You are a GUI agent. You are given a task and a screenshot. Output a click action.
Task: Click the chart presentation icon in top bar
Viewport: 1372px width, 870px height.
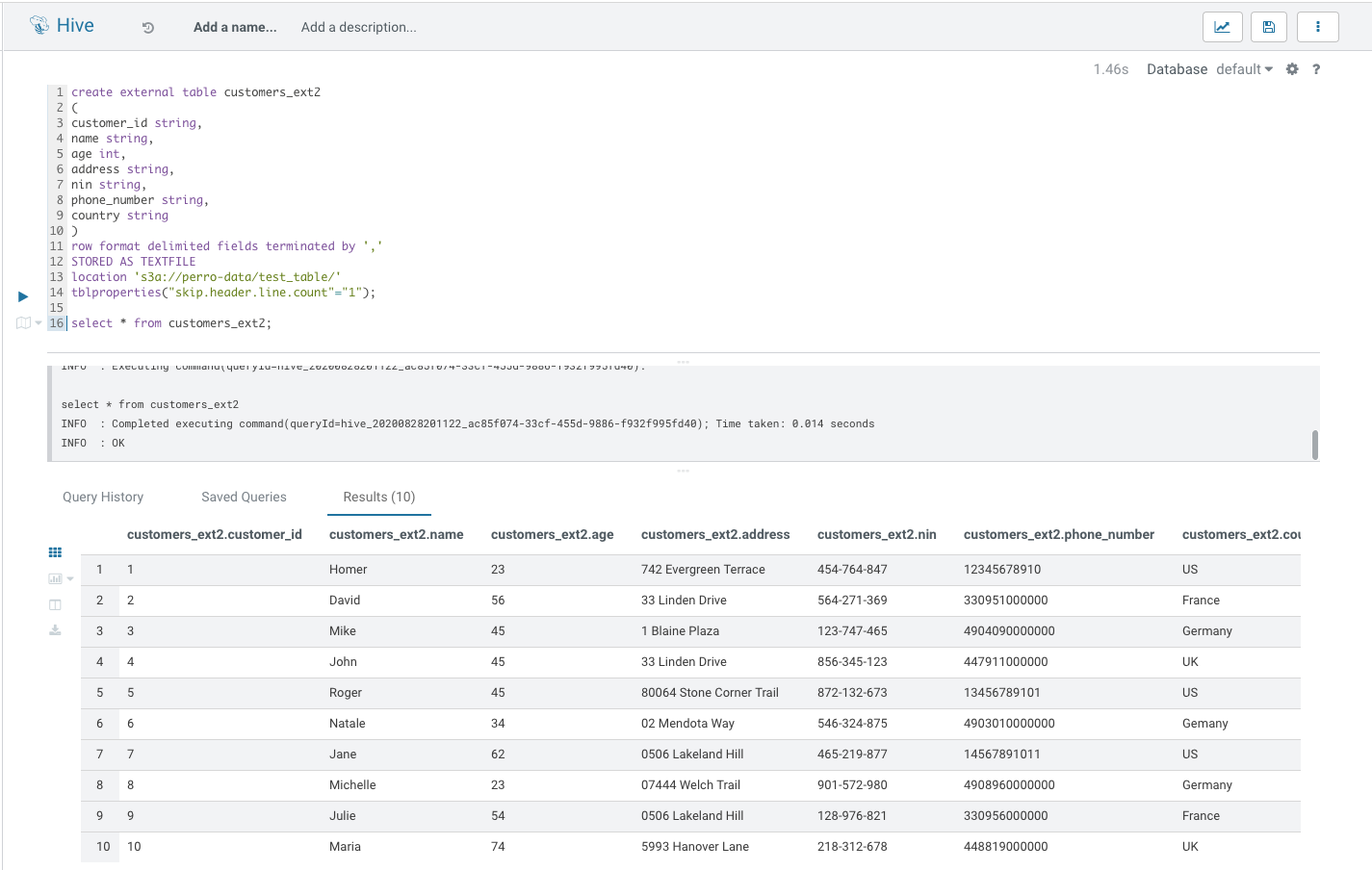click(1222, 27)
